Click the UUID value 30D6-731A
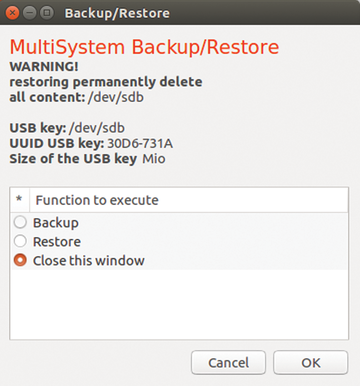360x386 pixels. (140, 143)
